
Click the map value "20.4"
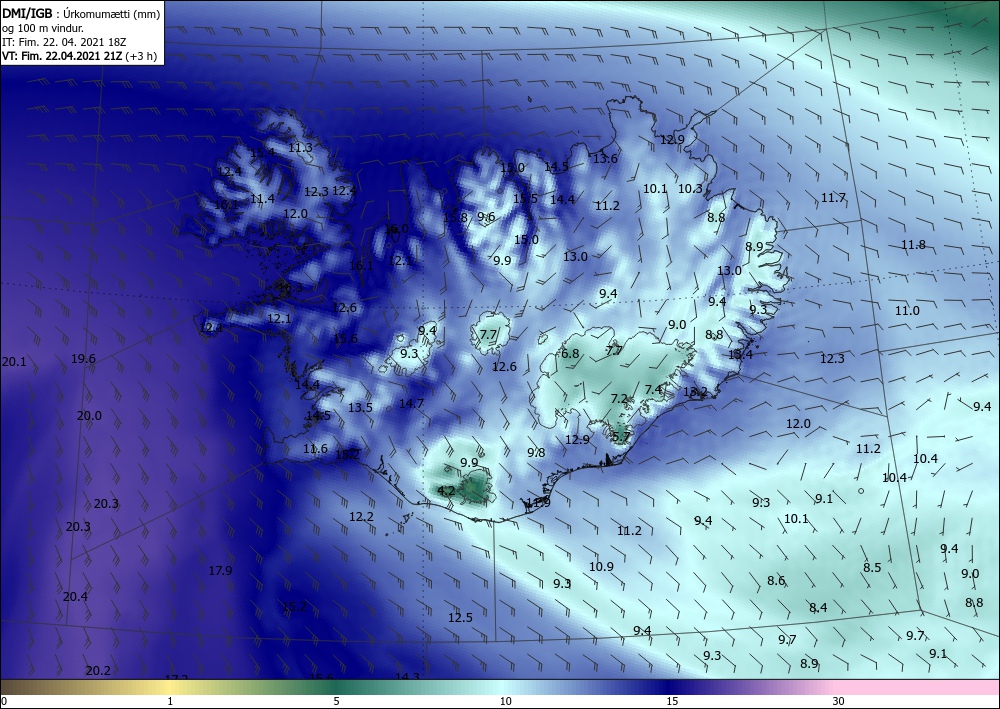click(75, 596)
